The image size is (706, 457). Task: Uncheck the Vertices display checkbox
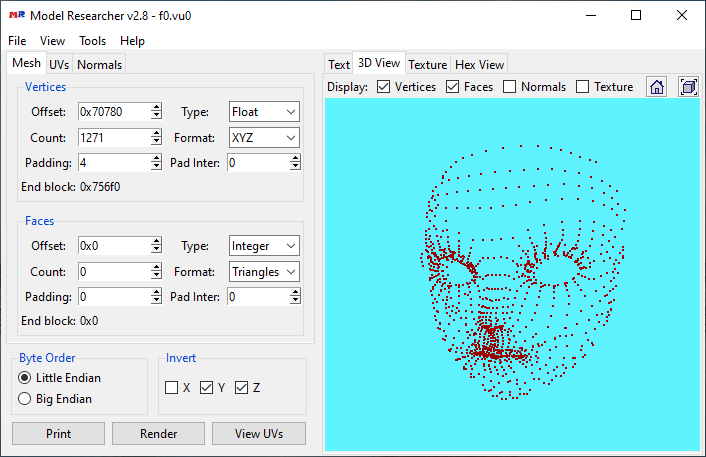(x=384, y=87)
